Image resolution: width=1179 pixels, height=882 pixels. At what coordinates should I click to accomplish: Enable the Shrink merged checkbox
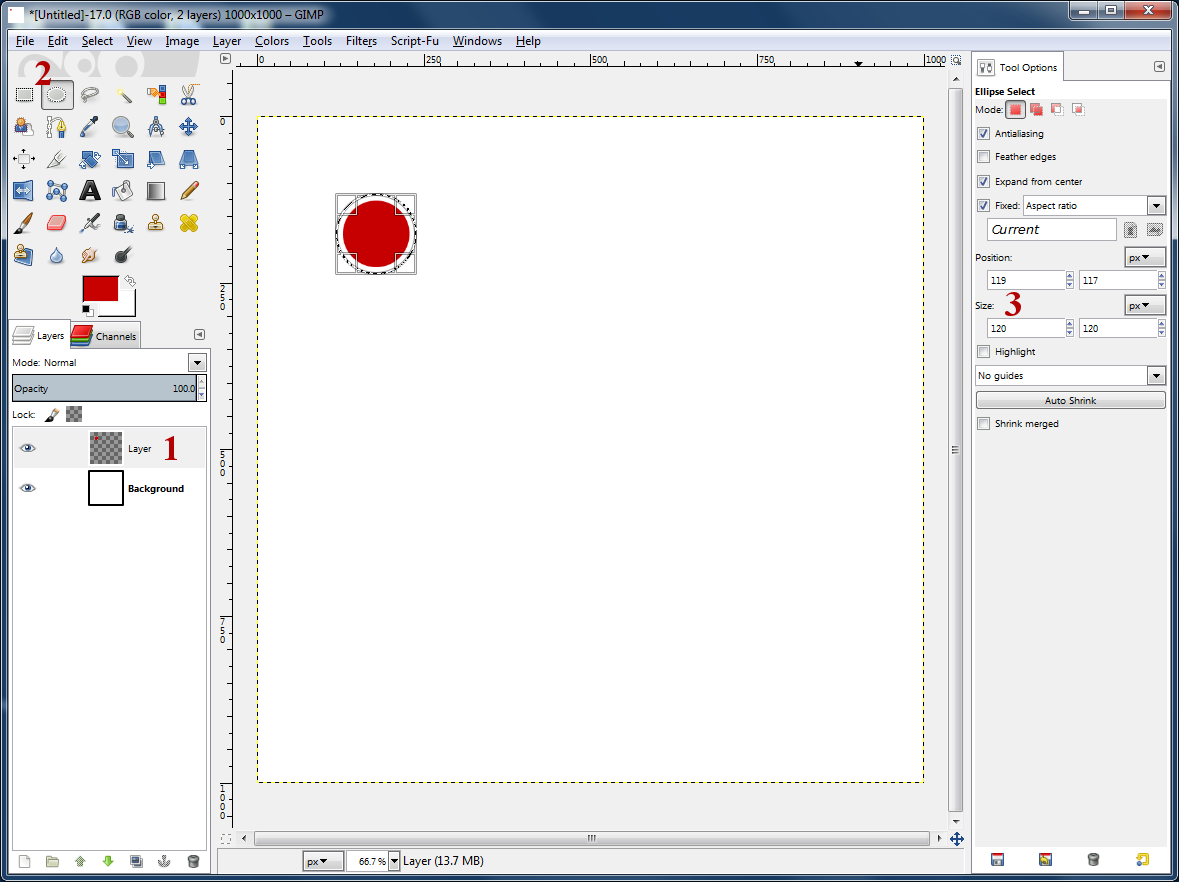click(984, 423)
